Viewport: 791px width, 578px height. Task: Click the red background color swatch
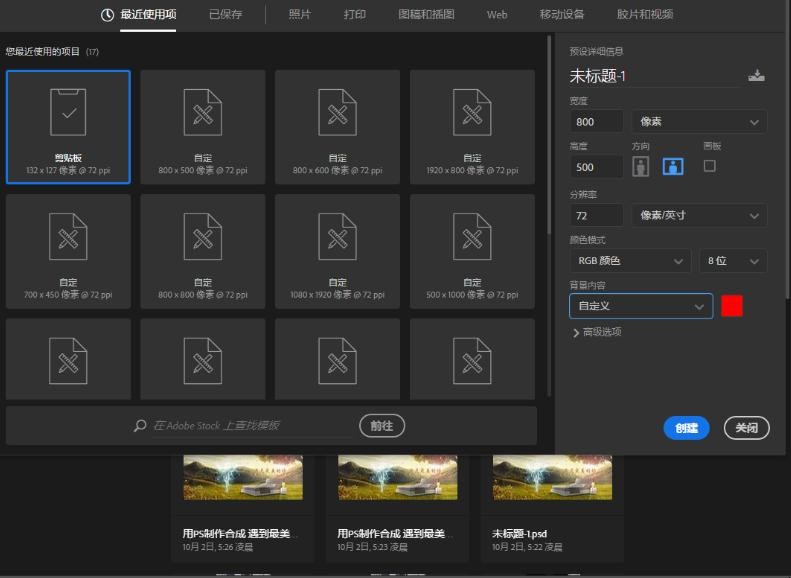(x=732, y=306)
